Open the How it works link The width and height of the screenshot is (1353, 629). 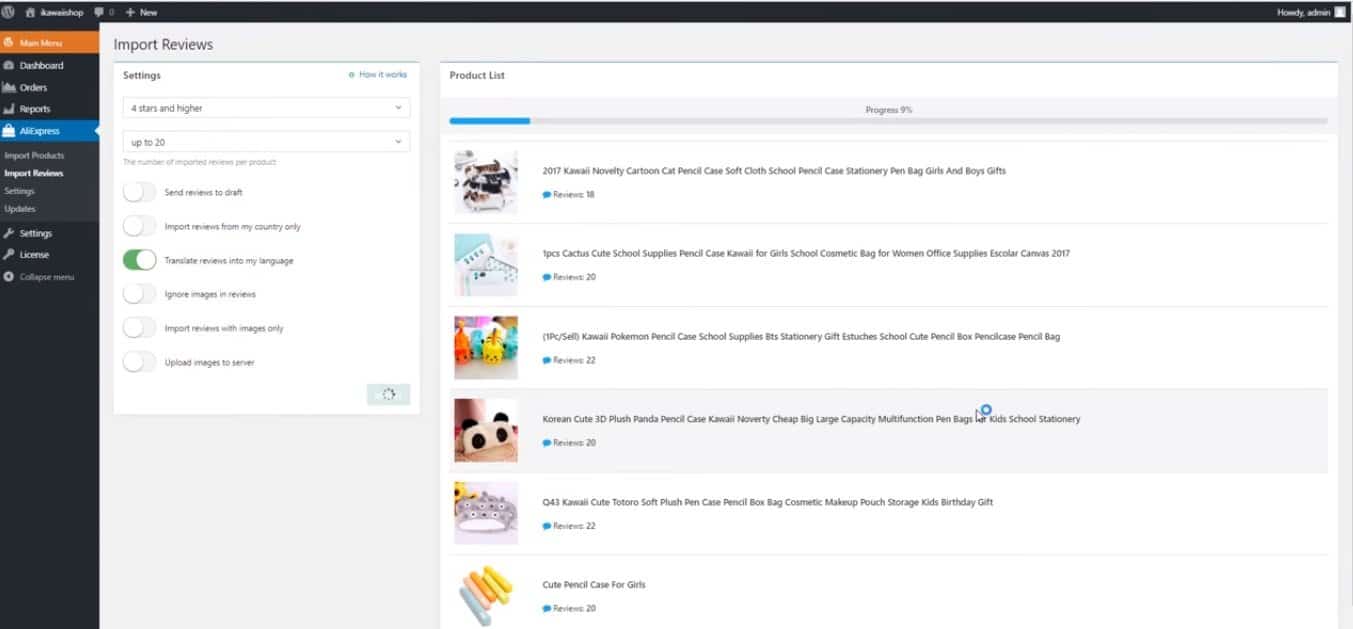383,75
